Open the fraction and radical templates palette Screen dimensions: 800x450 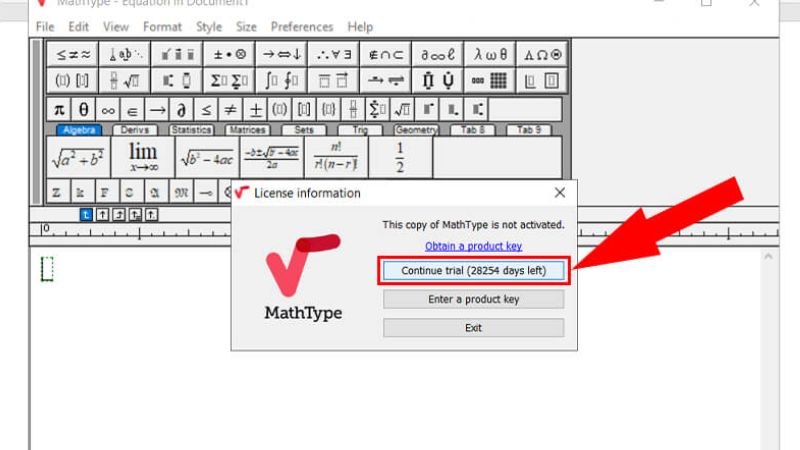point(127,81)
